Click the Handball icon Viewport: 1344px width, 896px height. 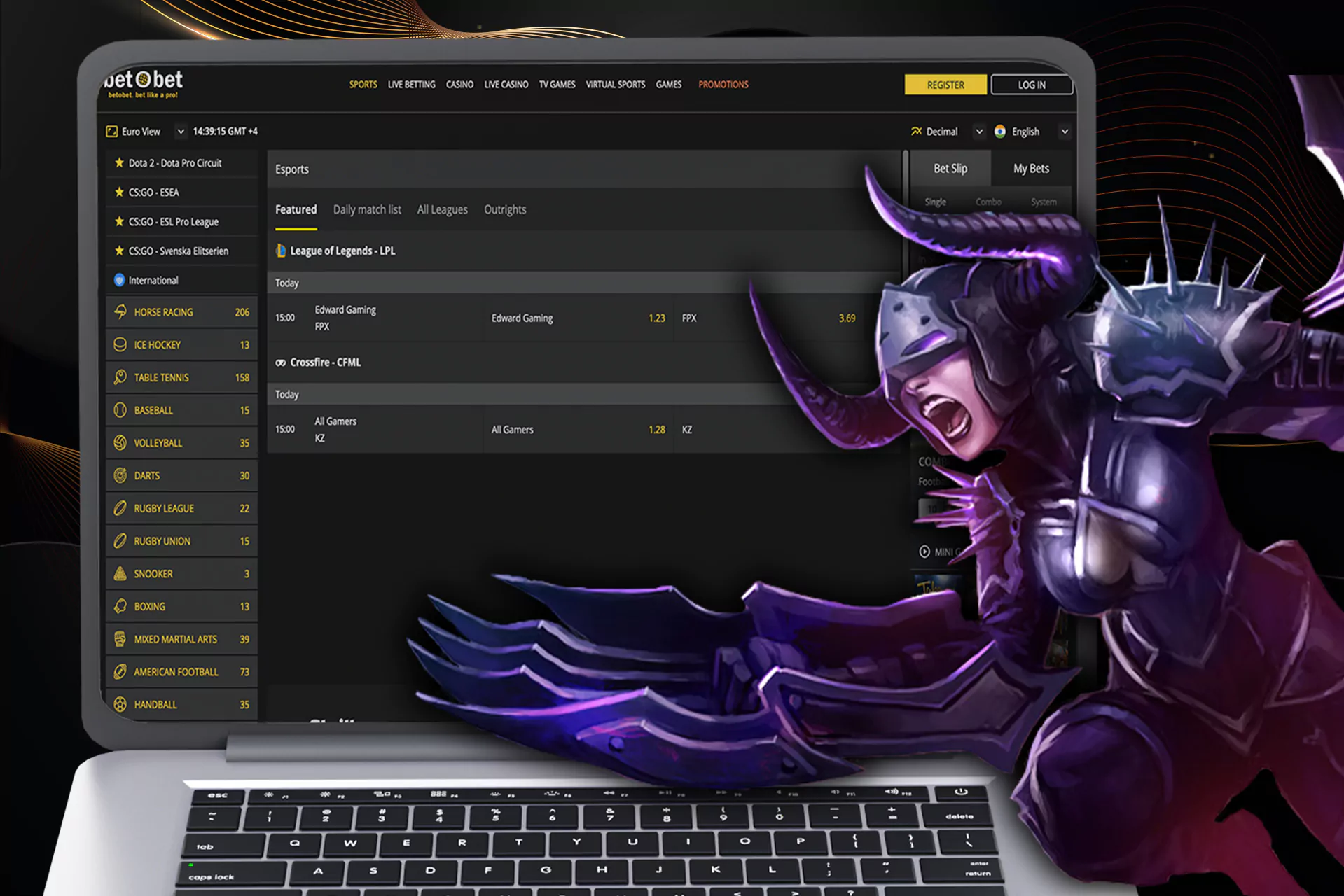[120, 704]
